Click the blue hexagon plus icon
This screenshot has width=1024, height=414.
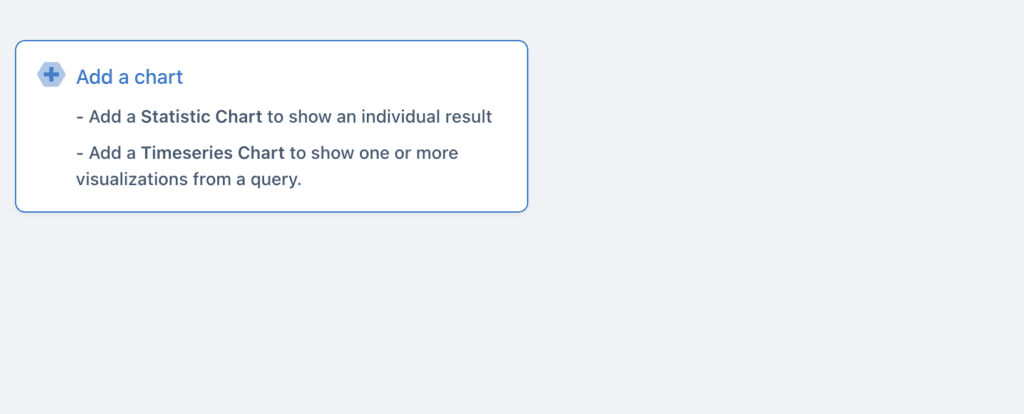coord(51,74)
